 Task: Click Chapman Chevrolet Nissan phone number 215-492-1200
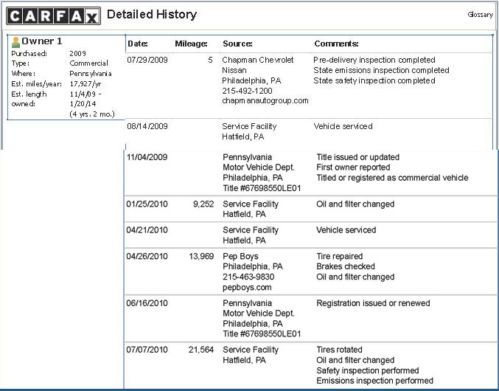[247, 91]
